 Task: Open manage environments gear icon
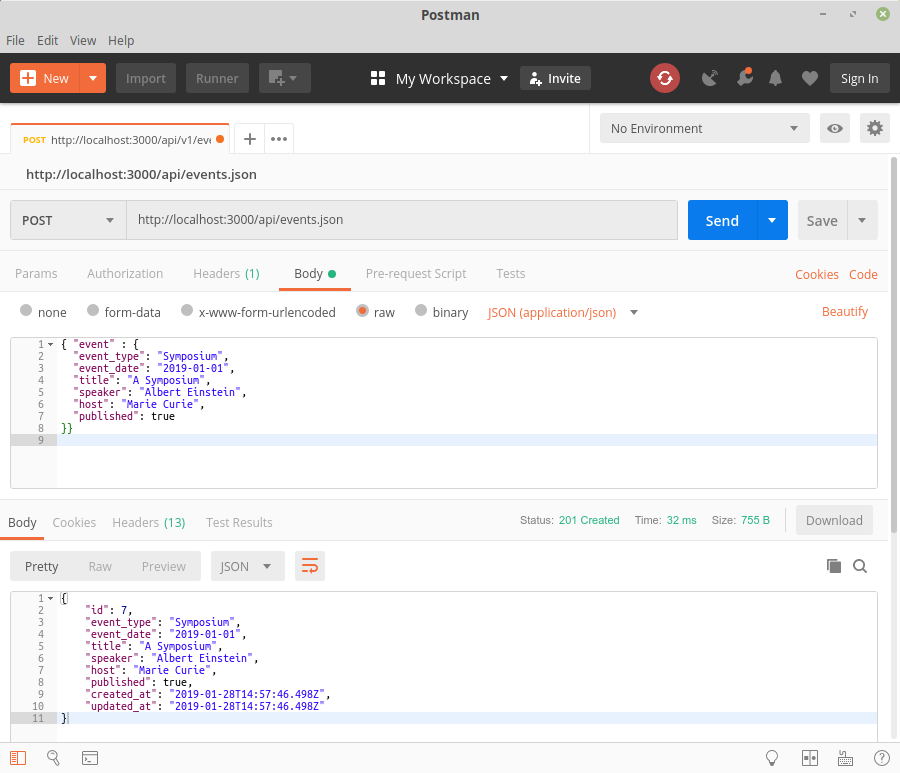(x=875, y=128)
